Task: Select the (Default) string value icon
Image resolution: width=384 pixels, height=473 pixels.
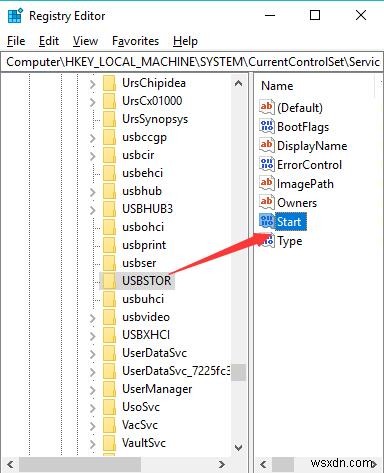Action: coord(267,107)
